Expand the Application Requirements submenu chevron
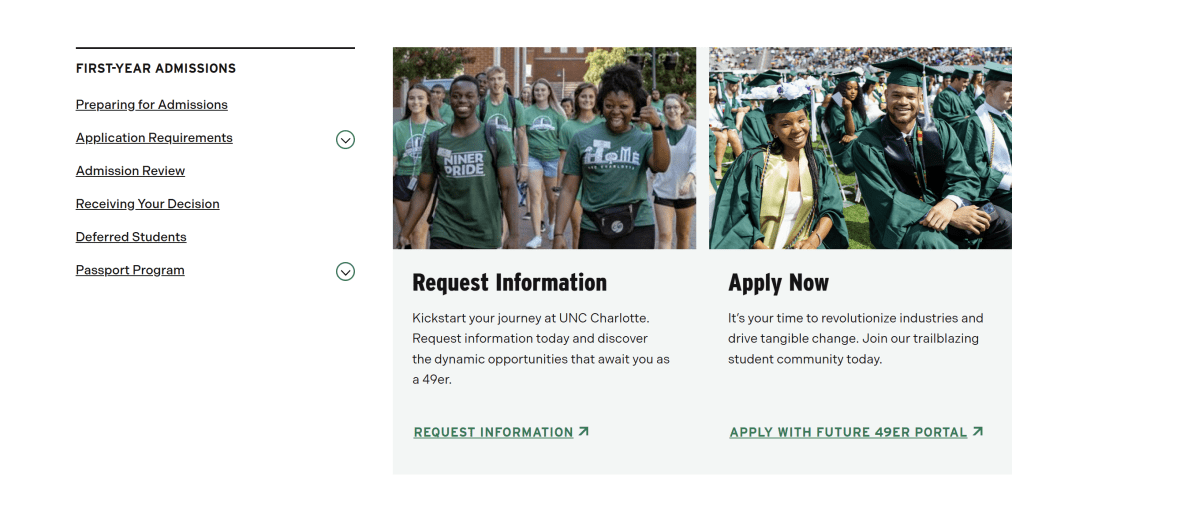The image size is (1180, 509). click(x=345, y=140)
